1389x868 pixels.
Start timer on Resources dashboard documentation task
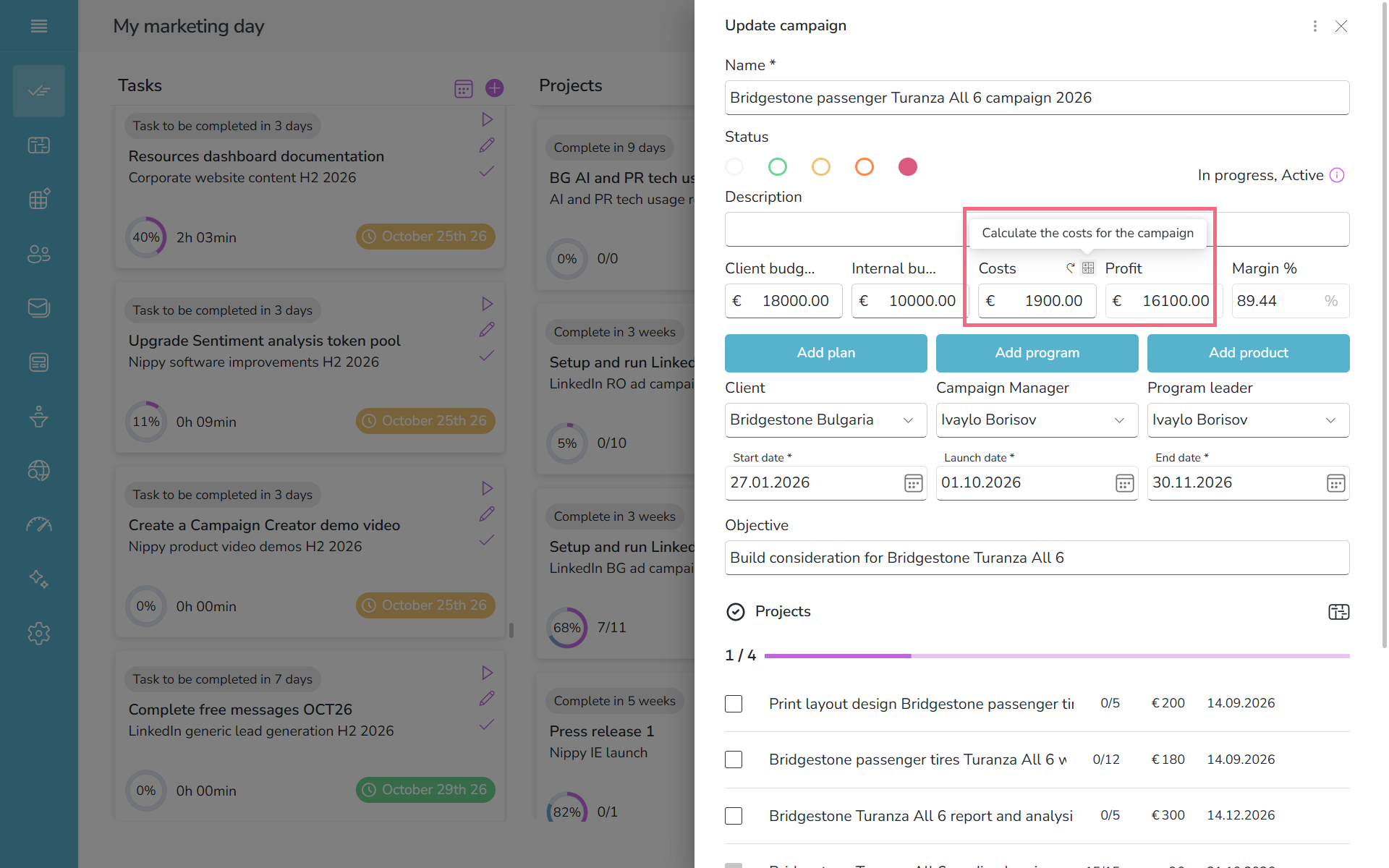[488, 119]
